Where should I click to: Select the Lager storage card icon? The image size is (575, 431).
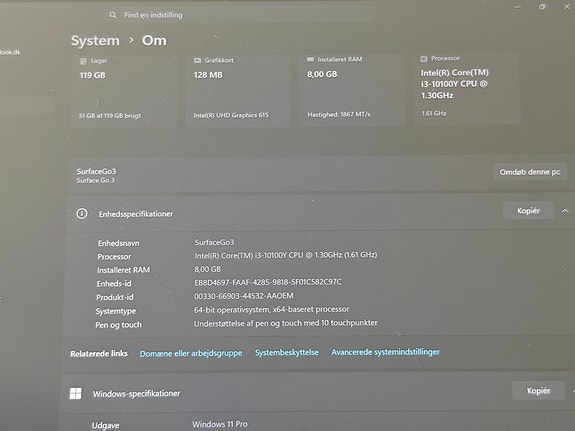pyautogui.click(x=83, y=61)
